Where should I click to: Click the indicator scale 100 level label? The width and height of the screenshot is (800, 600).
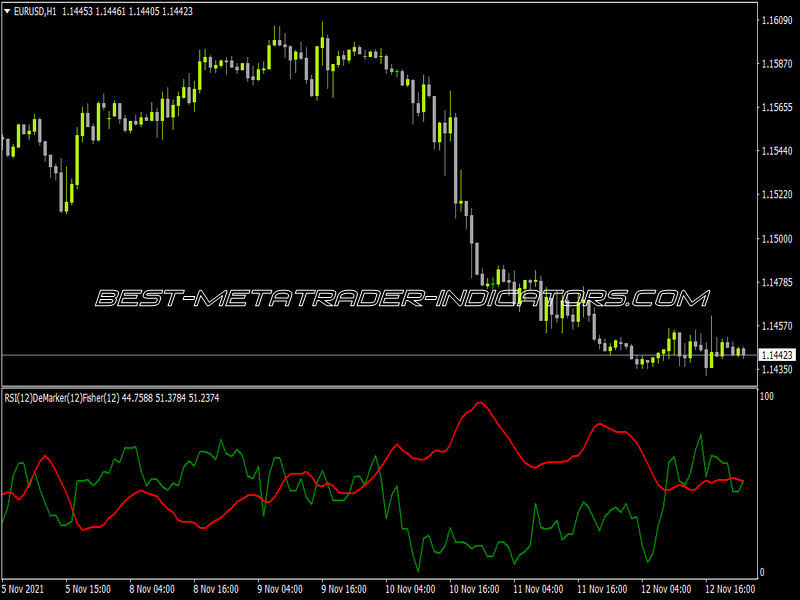767,396
